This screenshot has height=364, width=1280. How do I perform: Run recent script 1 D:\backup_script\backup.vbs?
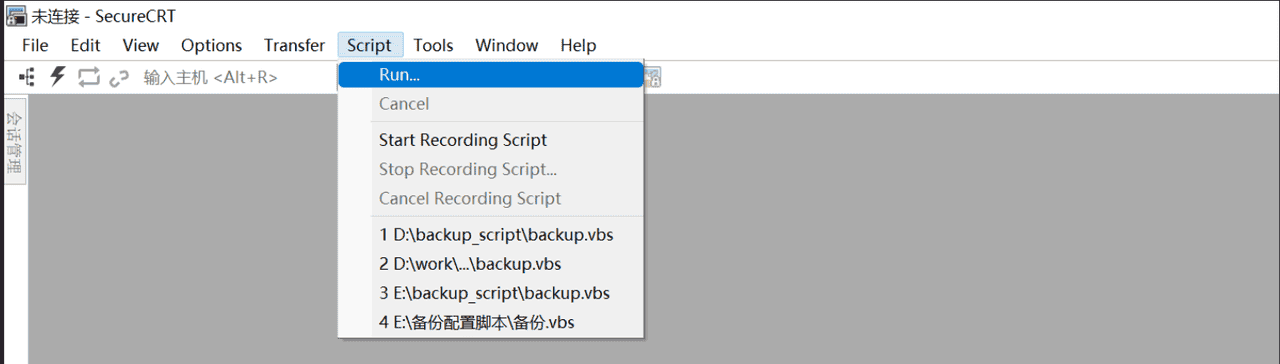(491, 235)
